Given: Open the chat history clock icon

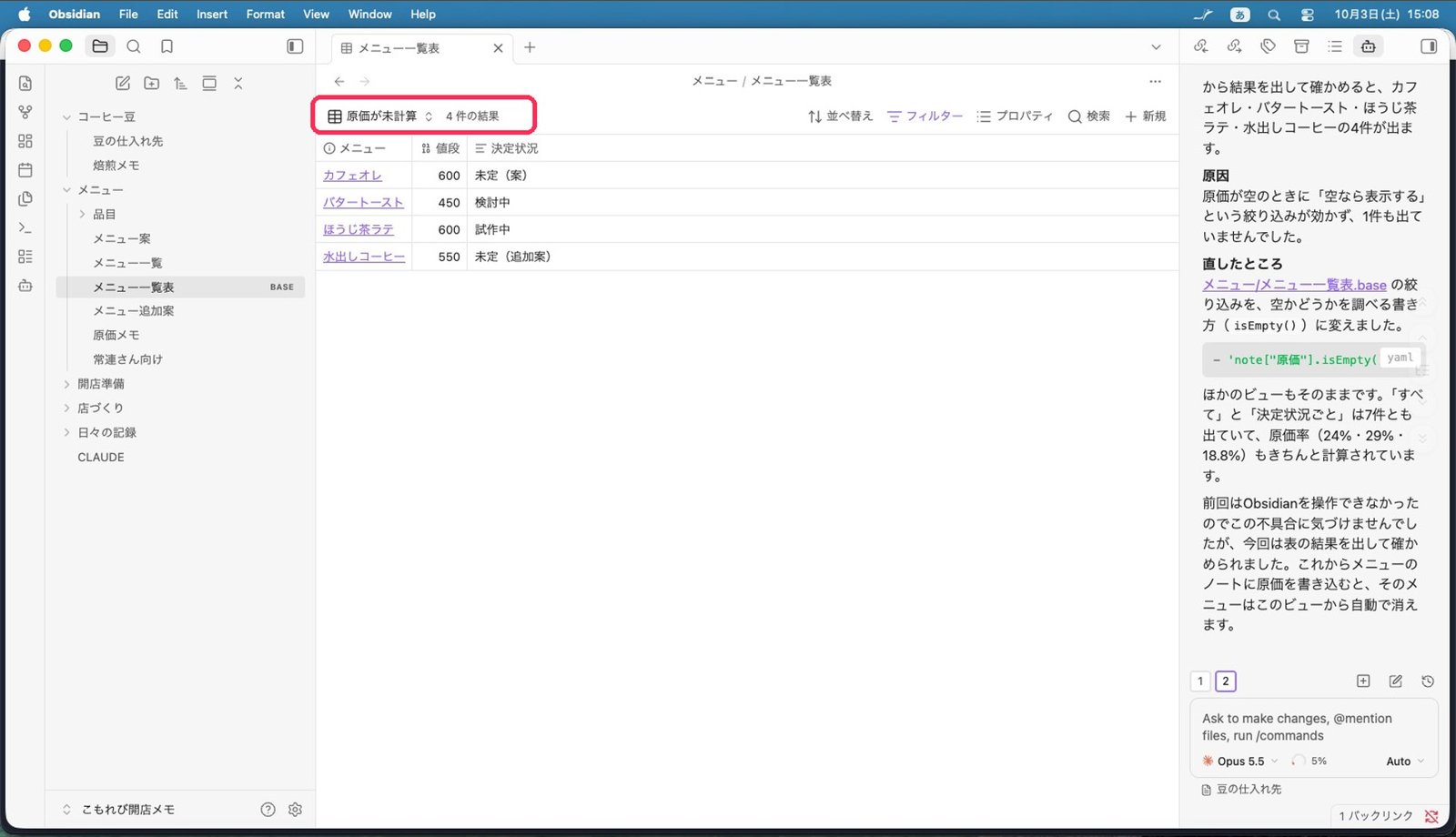Looking at the screenshot, I should 1428,681.
